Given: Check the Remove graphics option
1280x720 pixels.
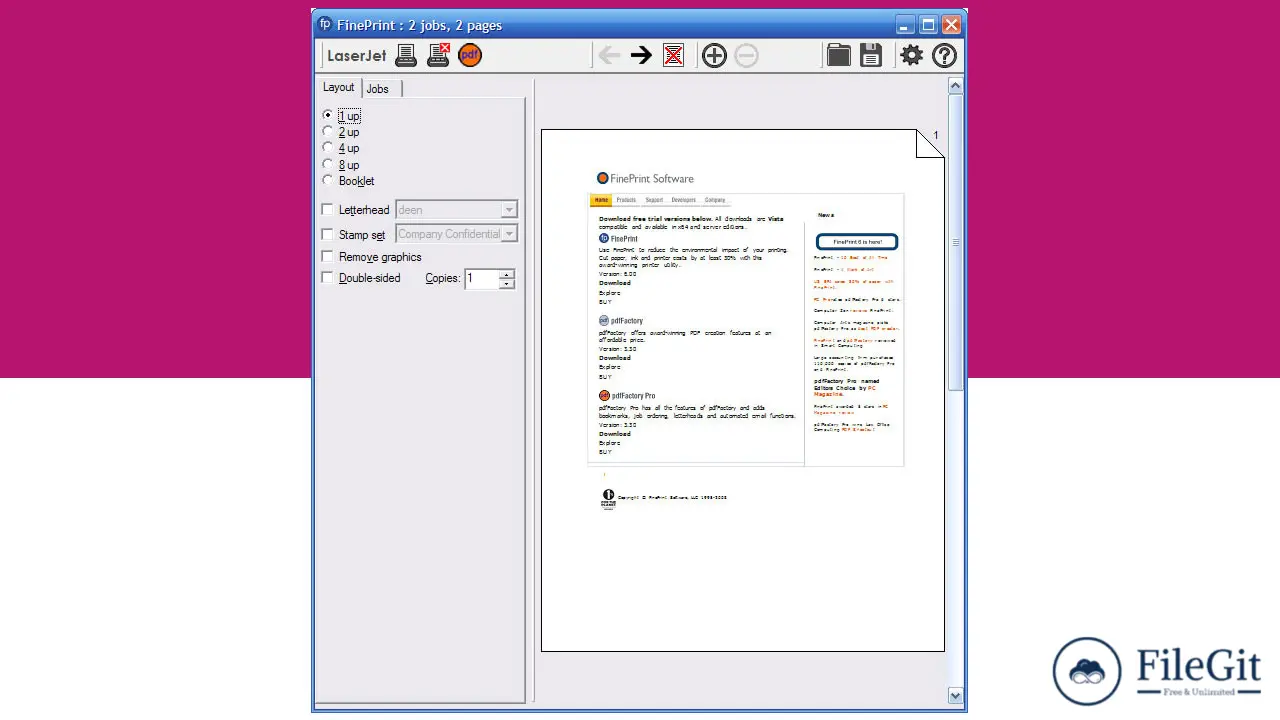Looking at the screenshot, I should (x=327, y=257).
